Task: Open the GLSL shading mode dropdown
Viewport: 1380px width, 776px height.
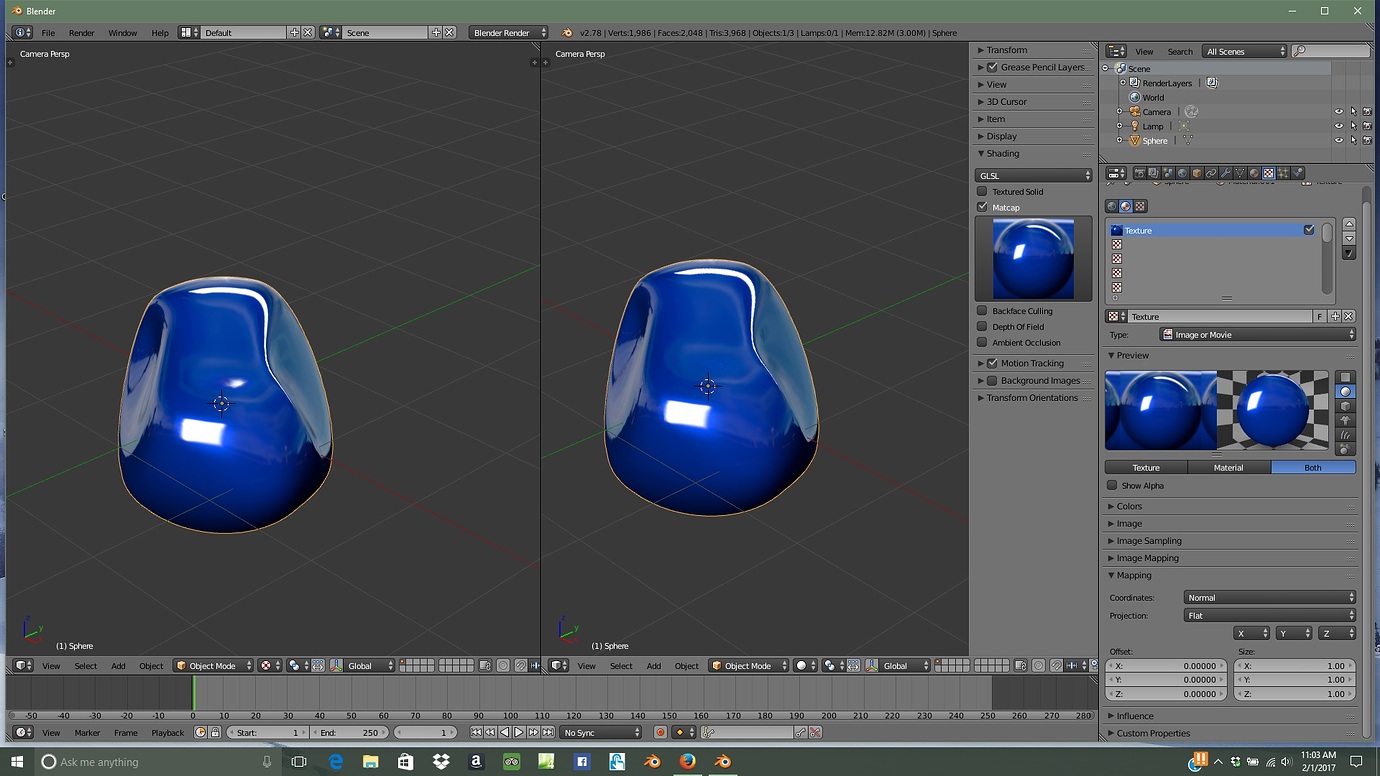Action: pyautogui.click(x=1034, y=175)
